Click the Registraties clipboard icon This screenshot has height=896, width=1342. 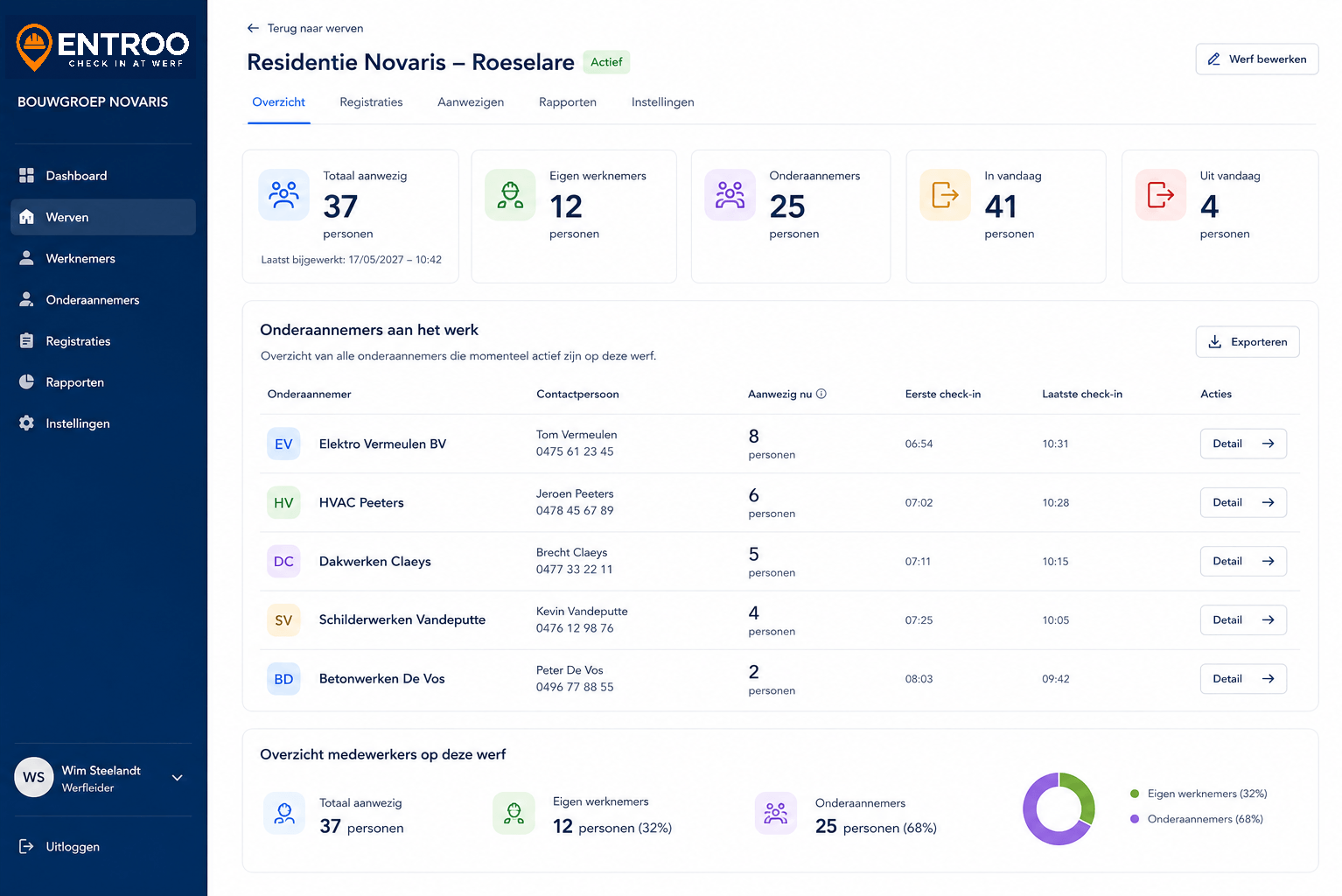tap(27, 341)
